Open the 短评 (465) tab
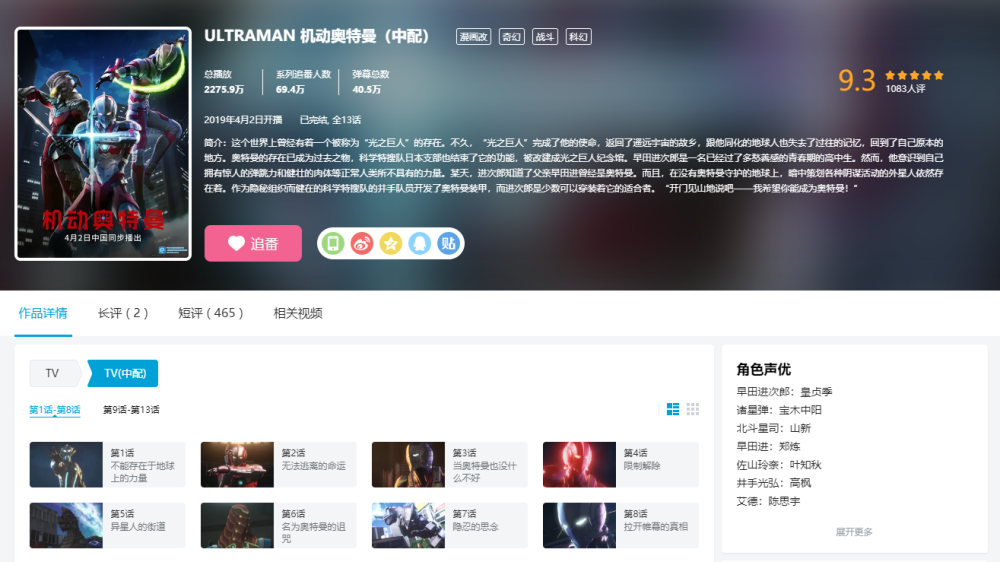The height and width of the screenshot is (562, 1000). (x=210, y=313)
